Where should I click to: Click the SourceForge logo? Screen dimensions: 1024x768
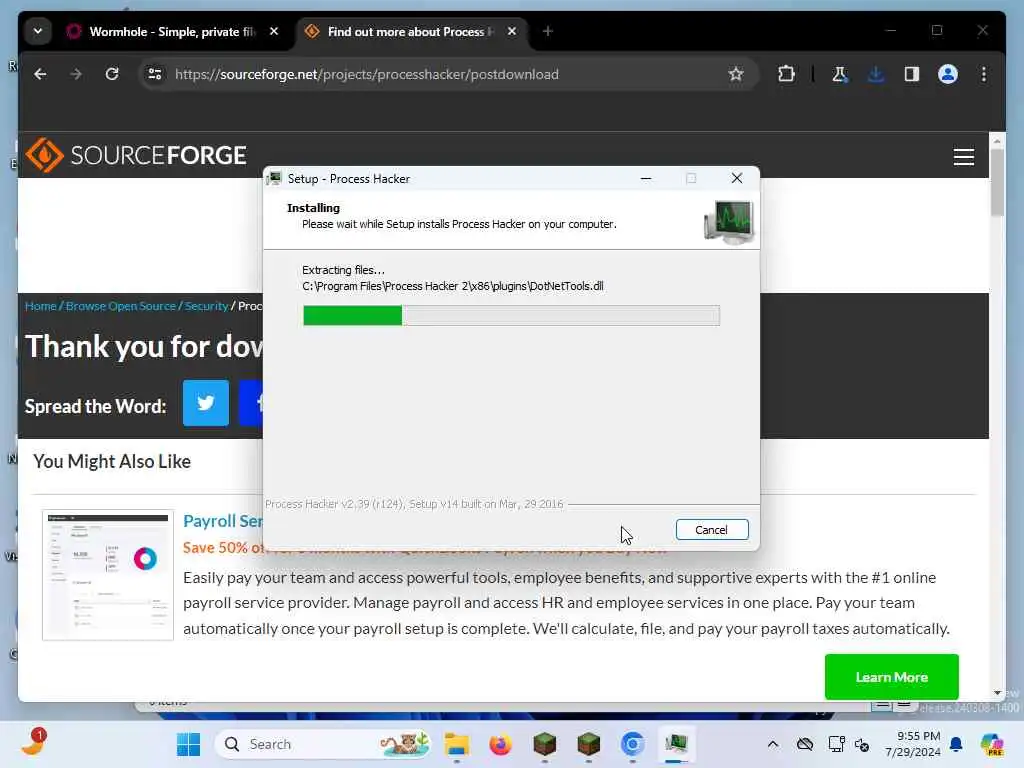[136, 155]
